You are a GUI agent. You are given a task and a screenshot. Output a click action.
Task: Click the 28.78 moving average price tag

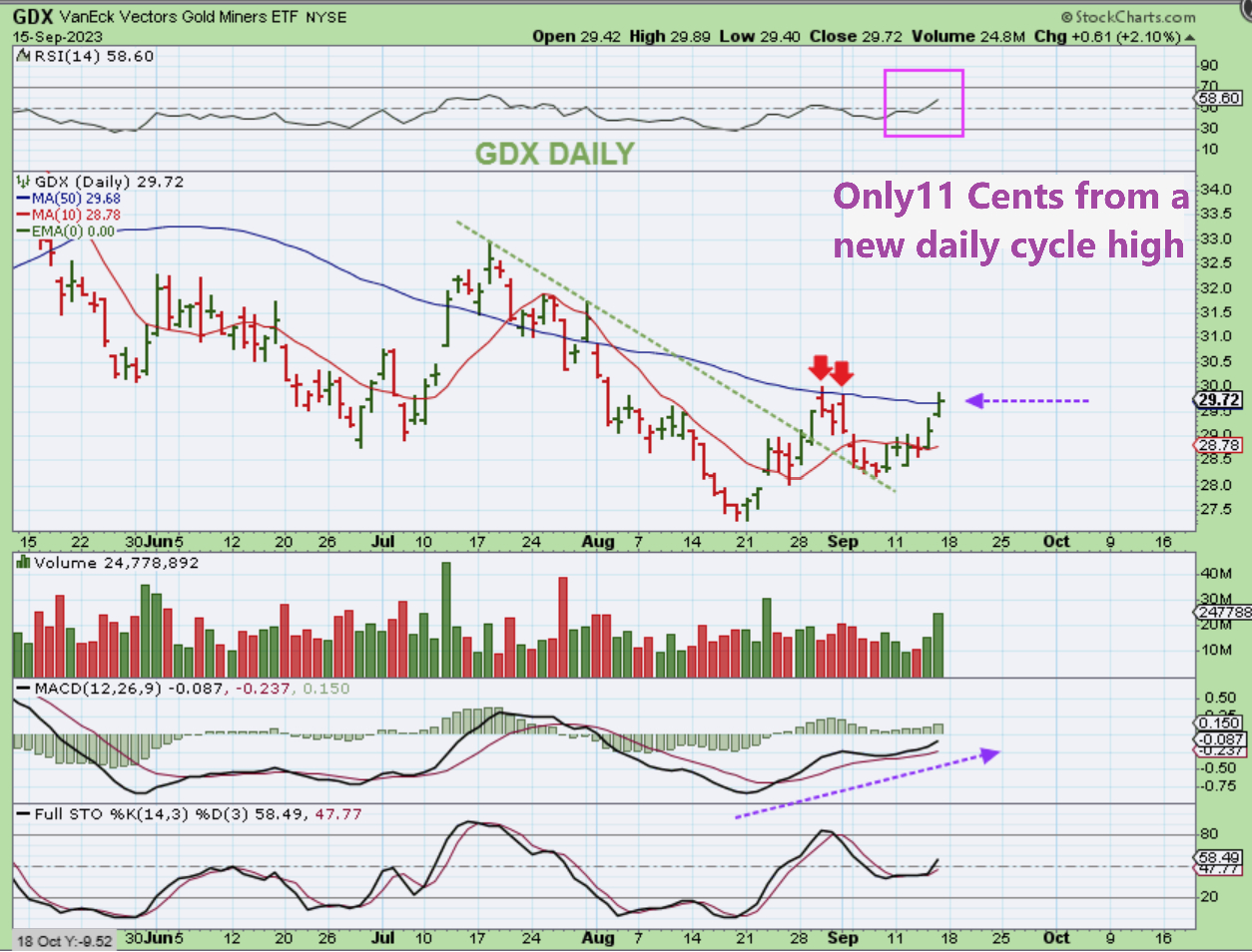point(1219,445)
